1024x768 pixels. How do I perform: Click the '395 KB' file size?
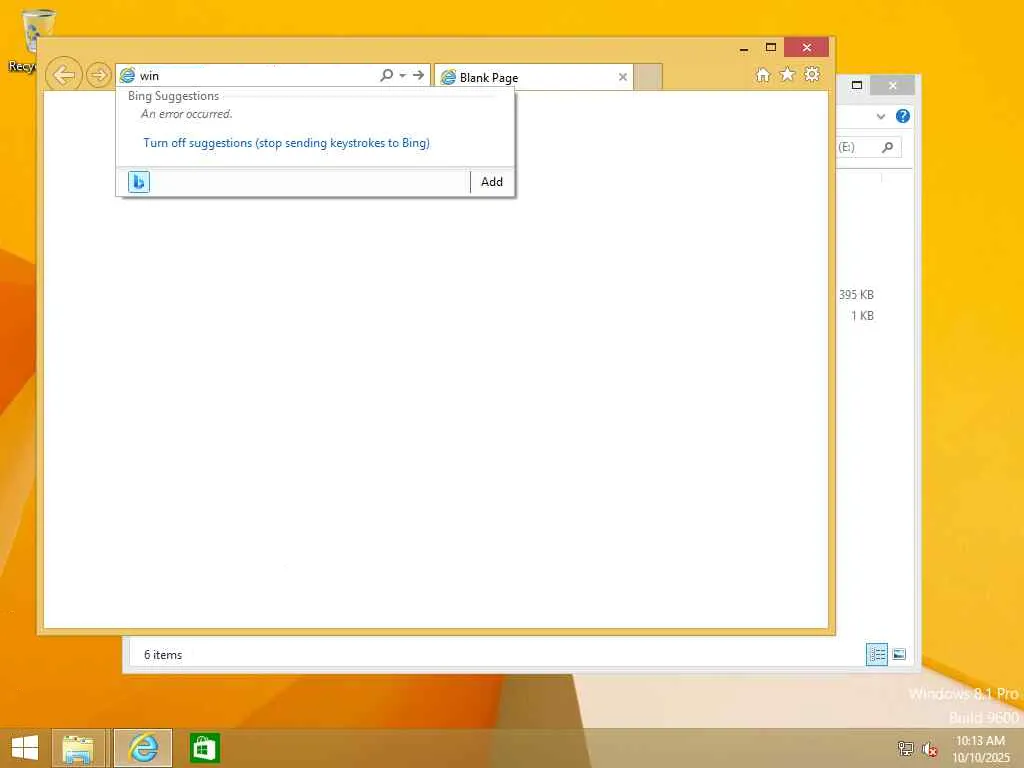click(x=856, y=295)
